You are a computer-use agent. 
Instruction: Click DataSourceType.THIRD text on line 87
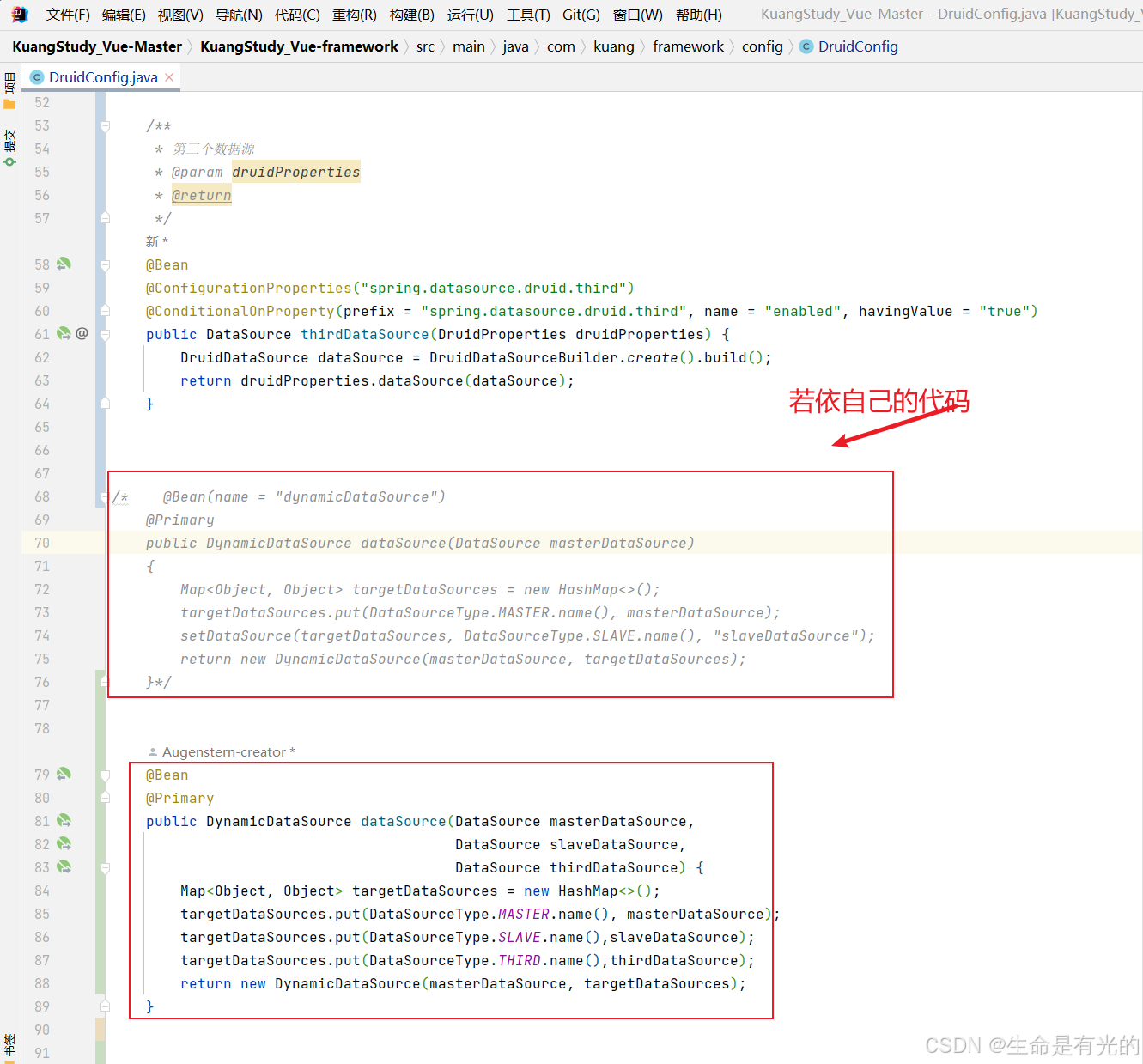455,960
